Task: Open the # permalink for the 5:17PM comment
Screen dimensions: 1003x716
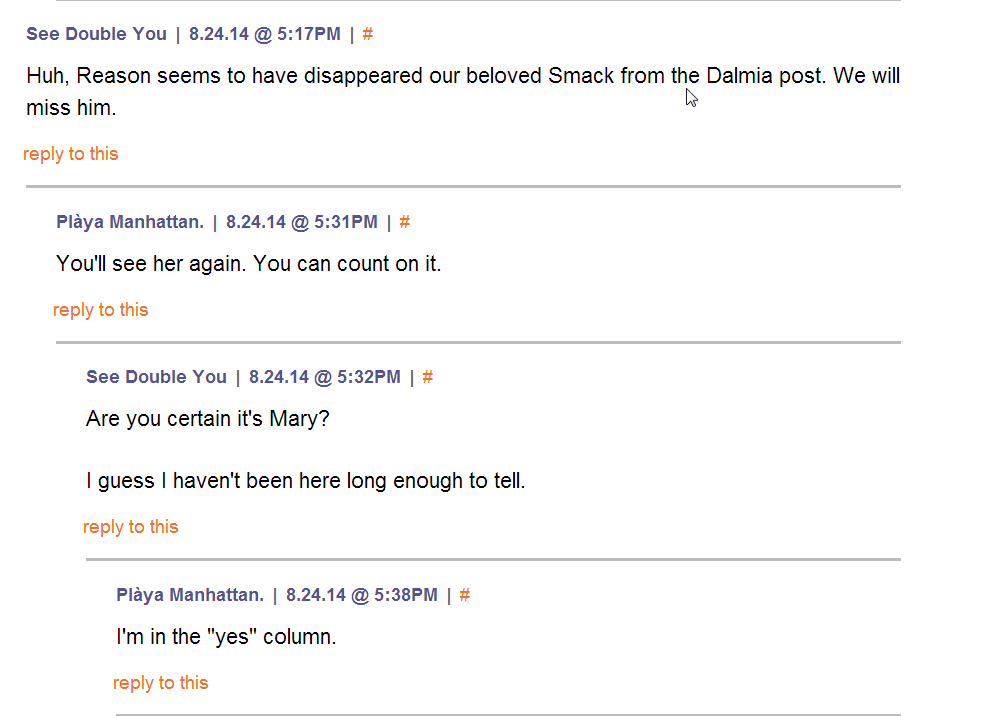Action: tap(368, 34)
